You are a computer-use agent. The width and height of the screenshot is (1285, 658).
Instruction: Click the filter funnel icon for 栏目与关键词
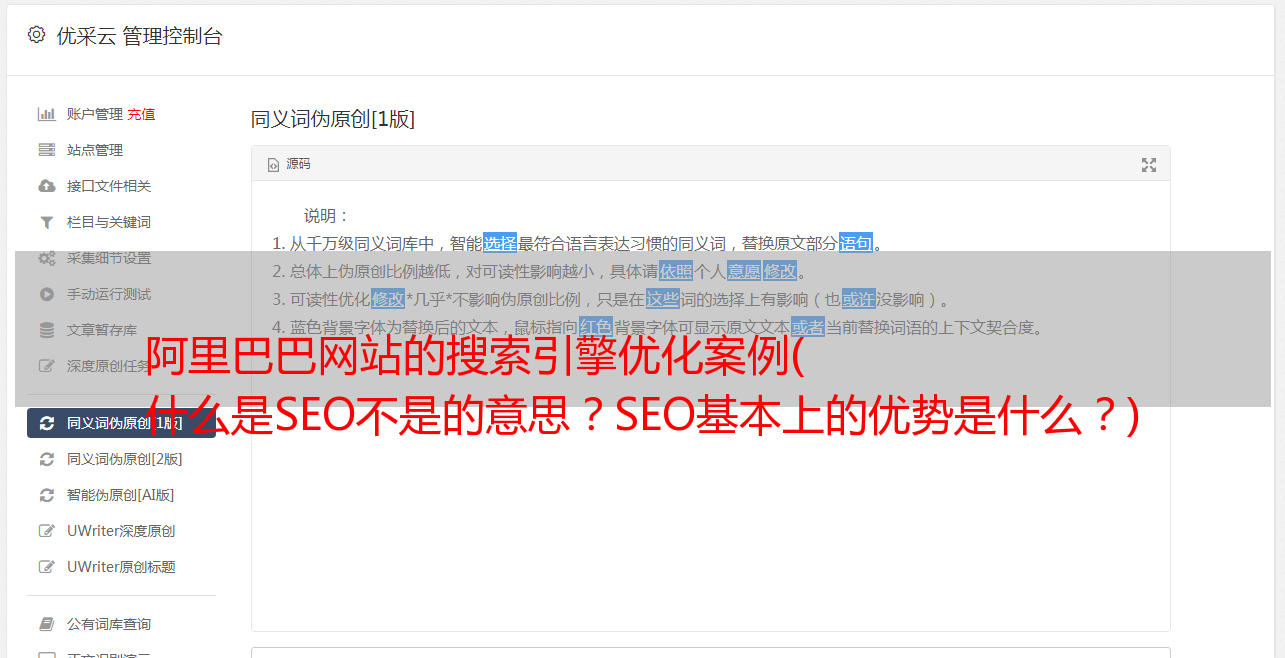tap(46, 222)
